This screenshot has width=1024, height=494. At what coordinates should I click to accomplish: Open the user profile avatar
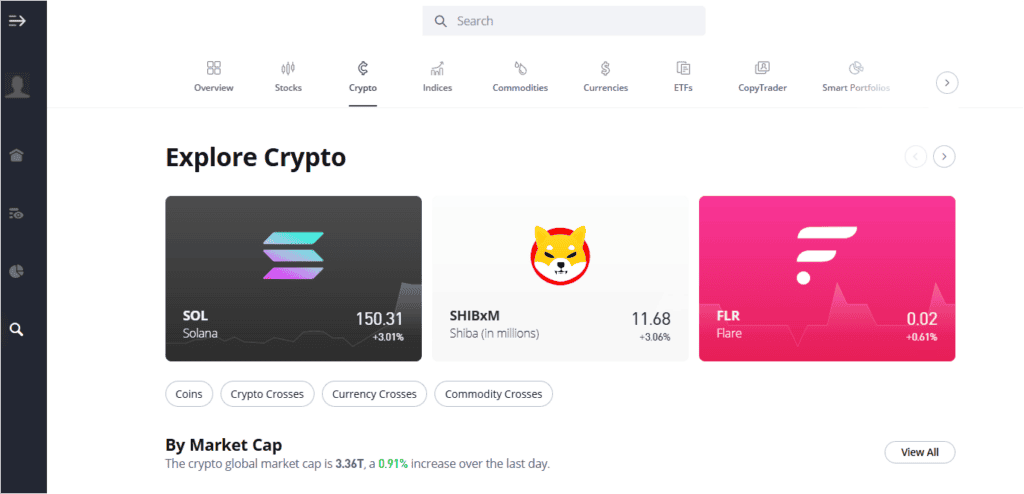[17, 86]
